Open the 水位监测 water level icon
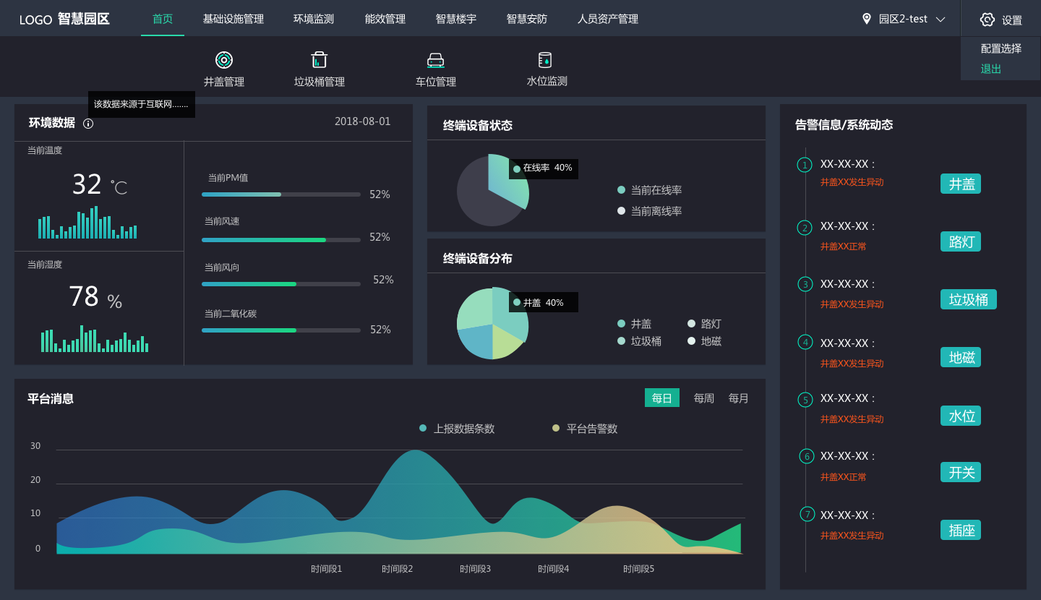The width and height of the screenshot is (1041, 600). click(545, 60)
